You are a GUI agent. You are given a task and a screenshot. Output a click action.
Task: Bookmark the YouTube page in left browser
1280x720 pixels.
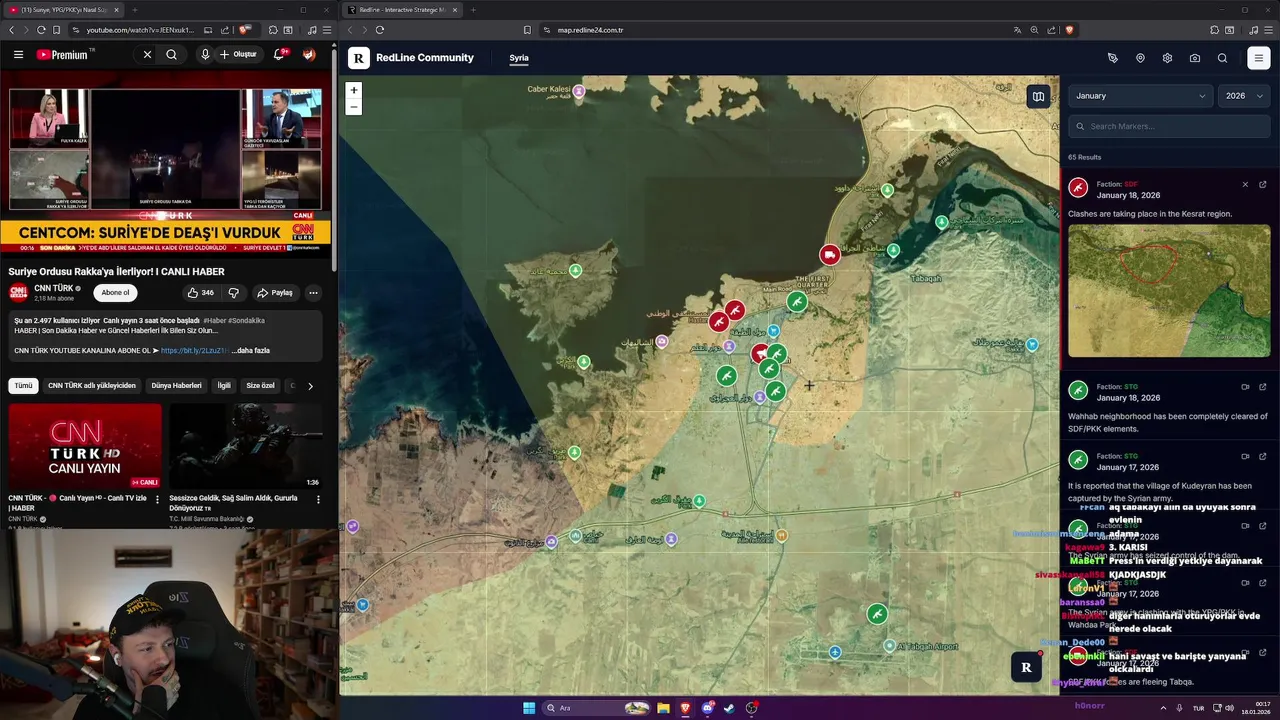pyautogui.click(x=56, y=30)
